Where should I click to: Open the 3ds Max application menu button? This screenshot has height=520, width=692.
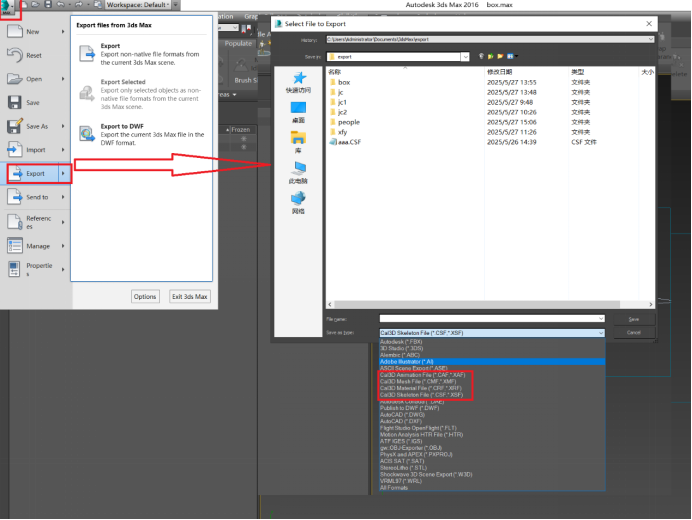(8, 7)
